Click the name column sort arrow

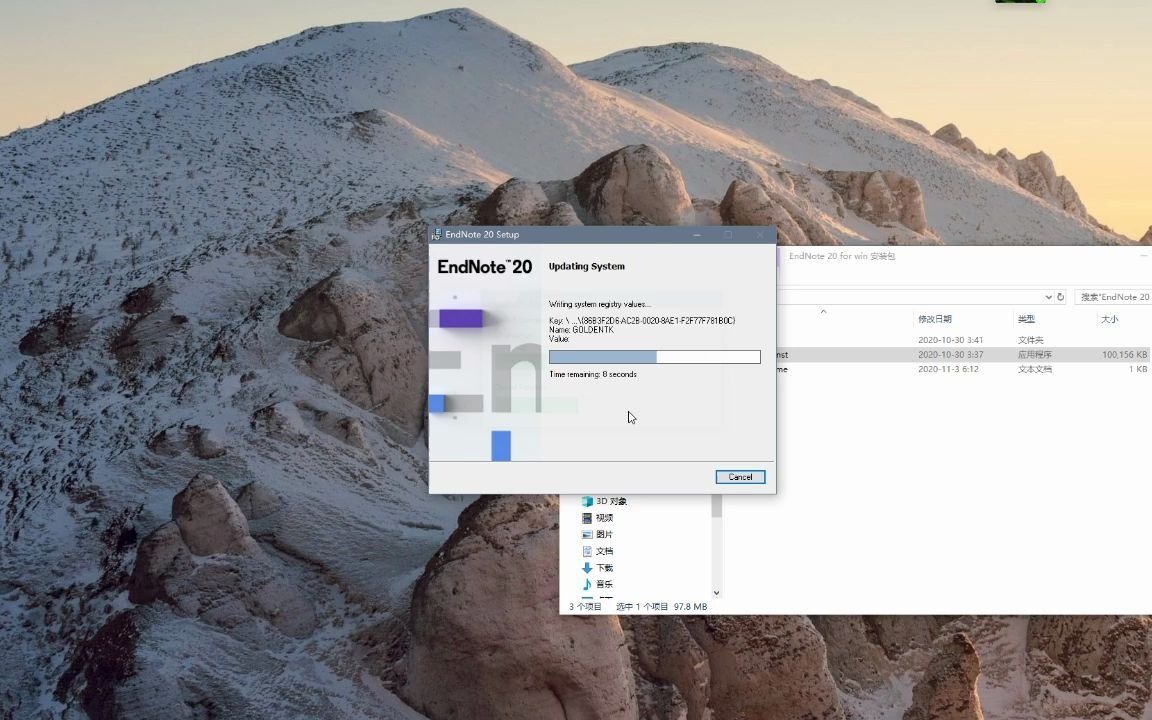tap(823, 312)
